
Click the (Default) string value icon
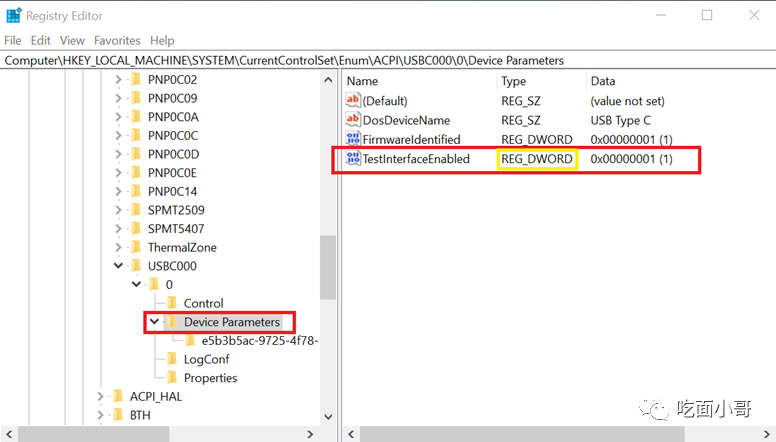pos(352,100)
